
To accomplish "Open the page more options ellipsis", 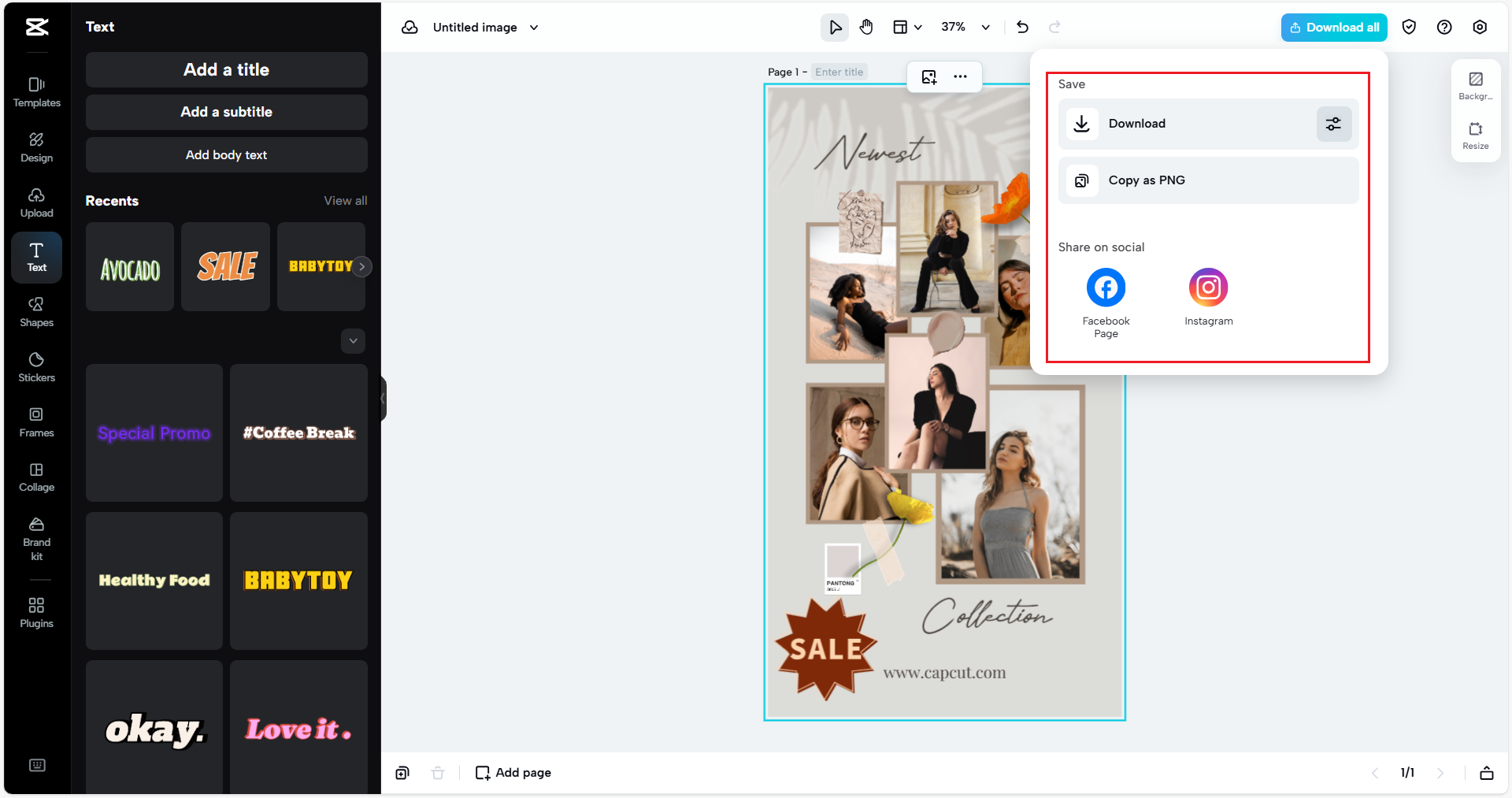I will pyautogui.click(x=960, y=76).
